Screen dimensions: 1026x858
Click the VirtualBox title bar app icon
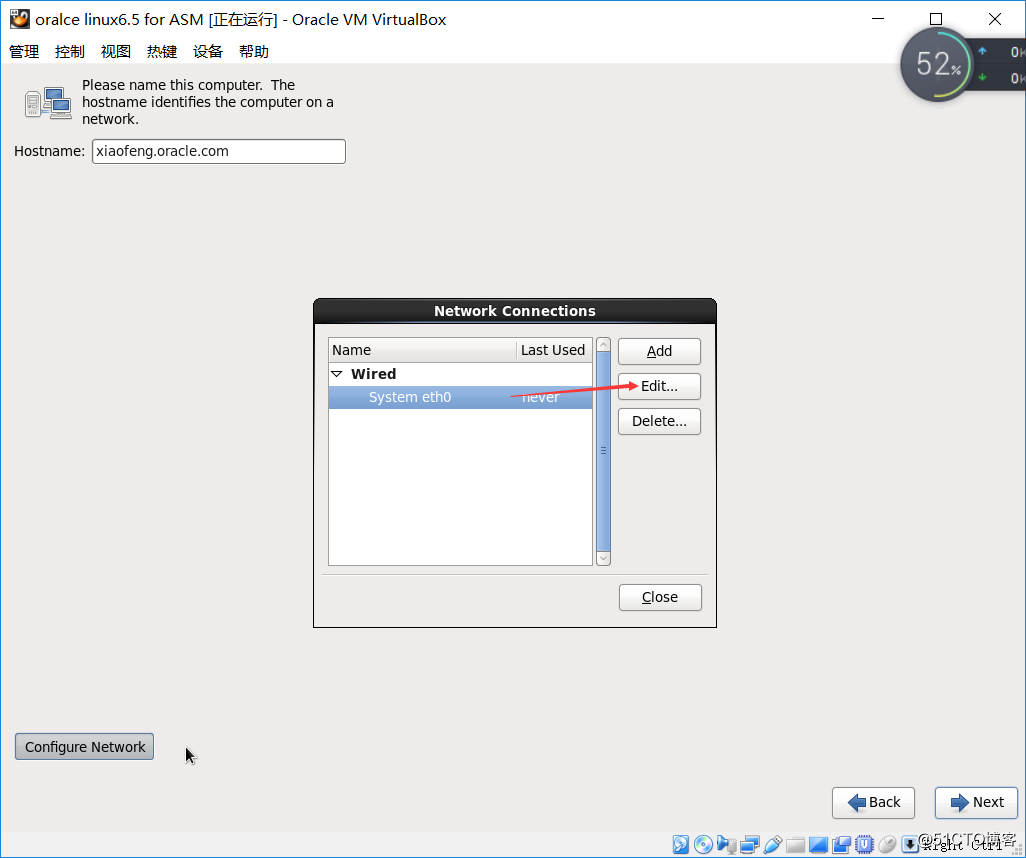coord(19,19)
